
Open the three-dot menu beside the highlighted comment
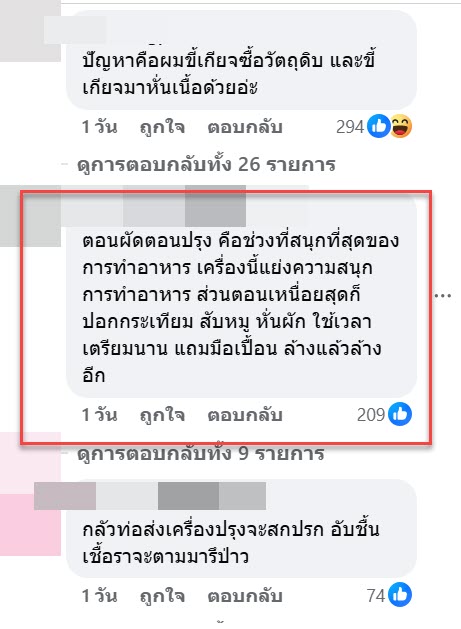pos(443,296)
